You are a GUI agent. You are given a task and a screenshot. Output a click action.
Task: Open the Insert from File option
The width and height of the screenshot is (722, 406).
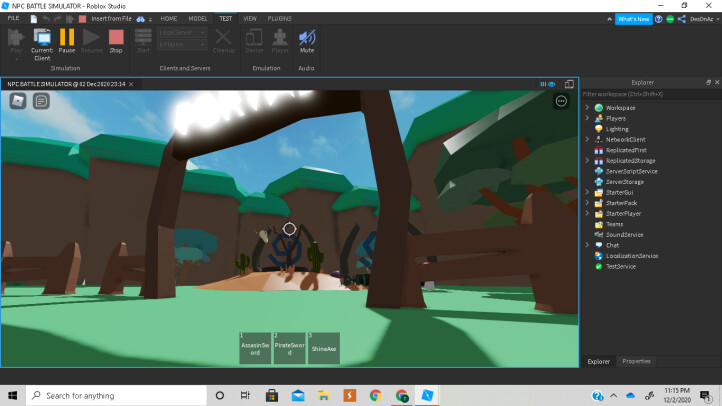point(111,19)
